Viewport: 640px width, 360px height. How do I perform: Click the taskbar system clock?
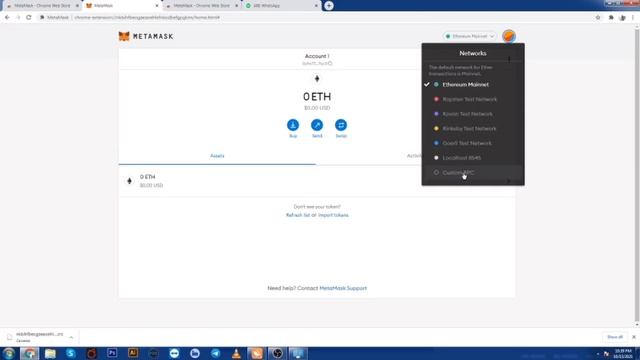click(x=623, y=353)
